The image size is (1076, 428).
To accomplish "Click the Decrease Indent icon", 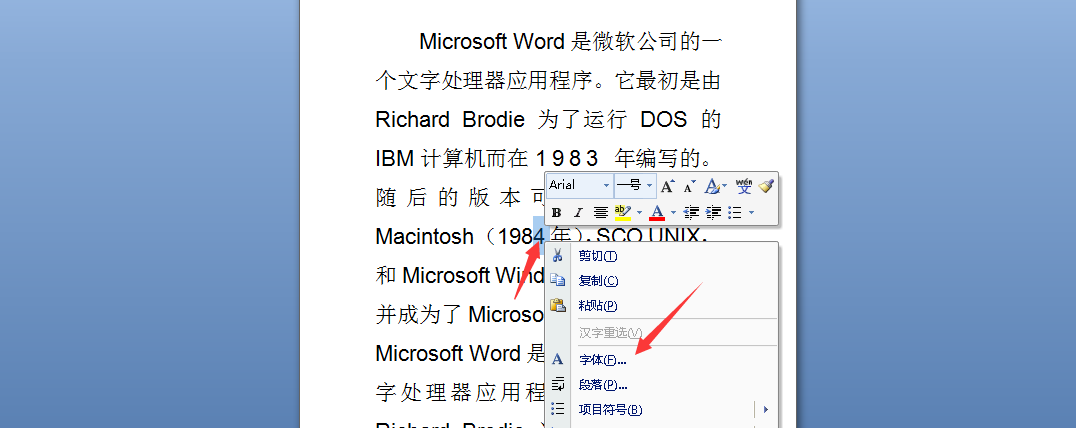I will (x=692, y=213).
